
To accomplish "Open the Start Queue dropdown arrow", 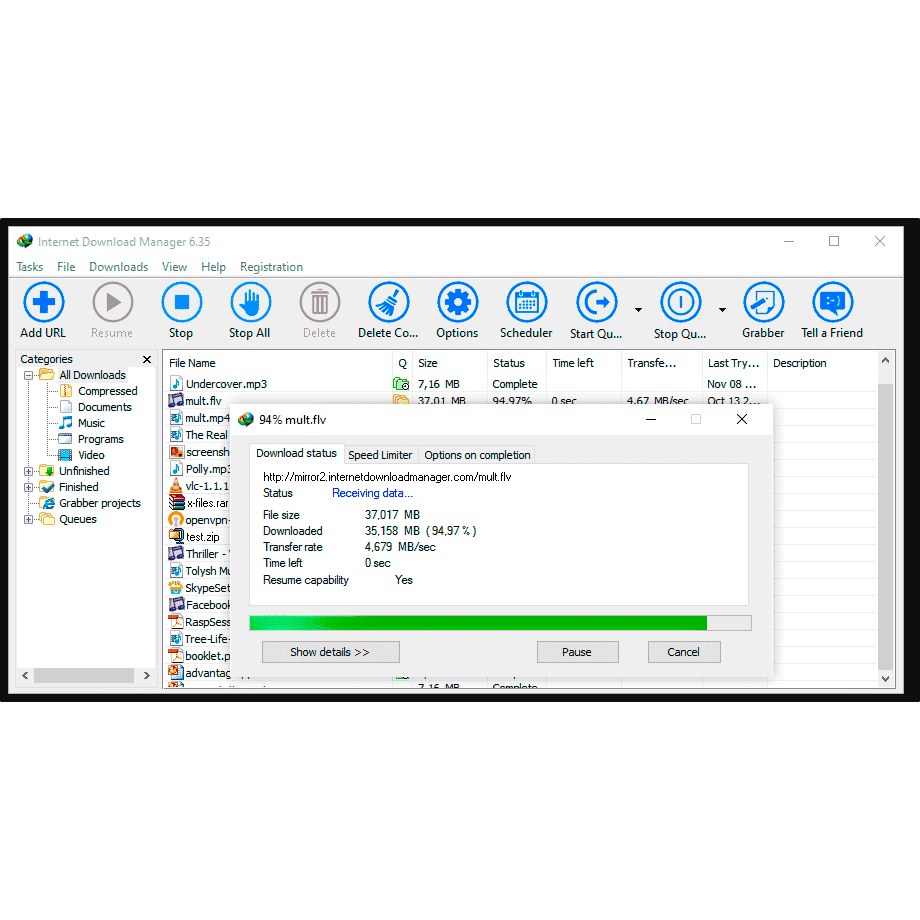I will pyautogui.click(x=638, y=310).
